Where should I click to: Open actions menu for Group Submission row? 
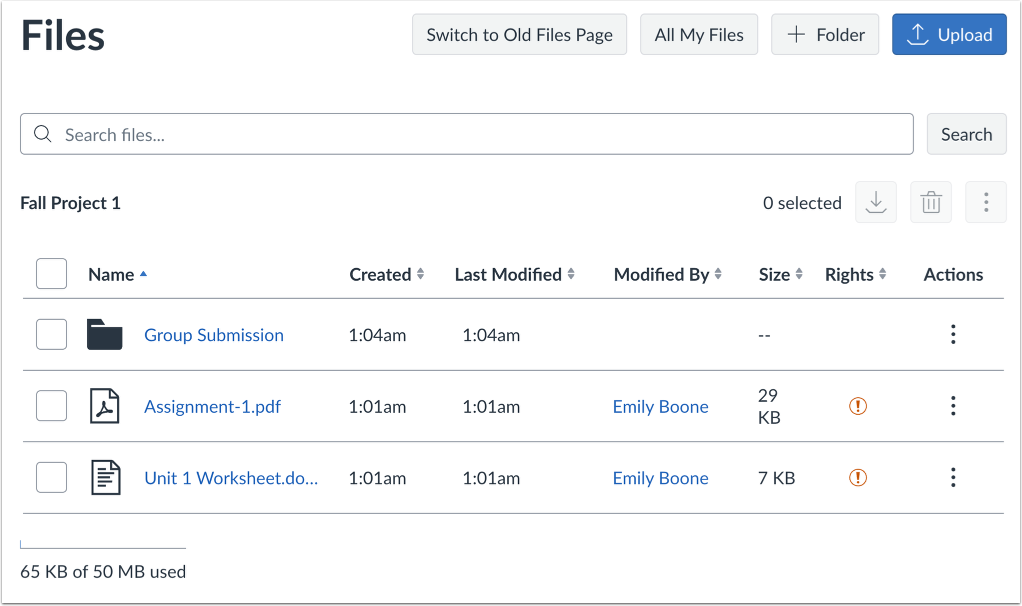click(953, 334)
